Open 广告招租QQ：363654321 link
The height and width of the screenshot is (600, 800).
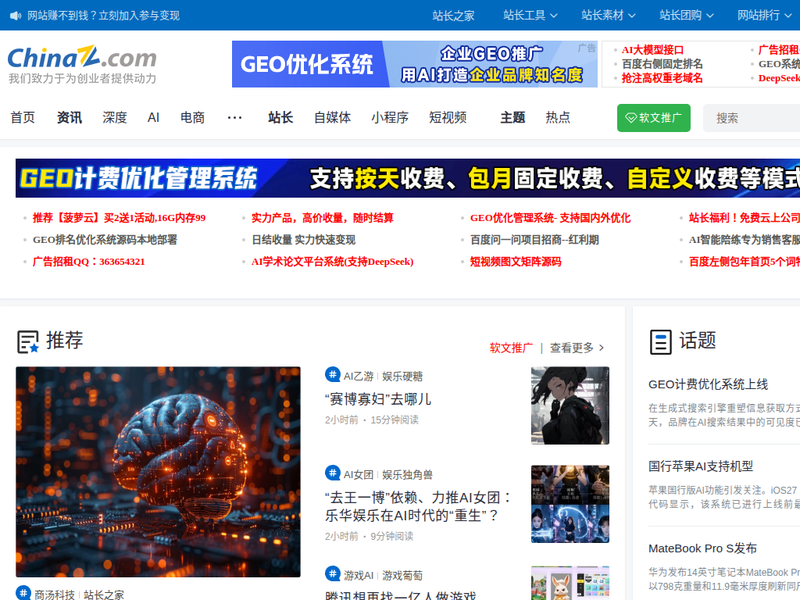[x=89, y=262]
